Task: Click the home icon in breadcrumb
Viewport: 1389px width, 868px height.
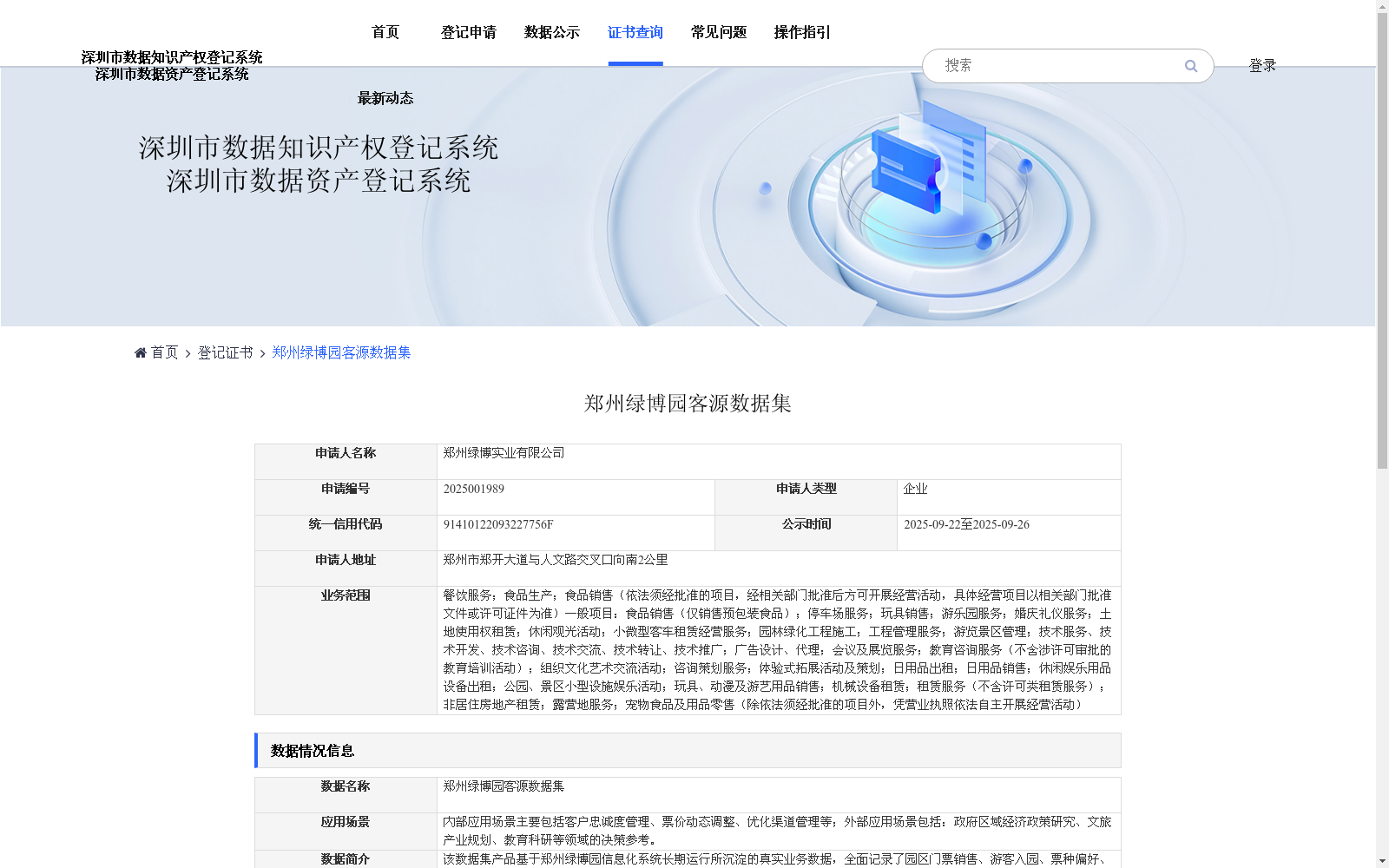Action: 141,352
